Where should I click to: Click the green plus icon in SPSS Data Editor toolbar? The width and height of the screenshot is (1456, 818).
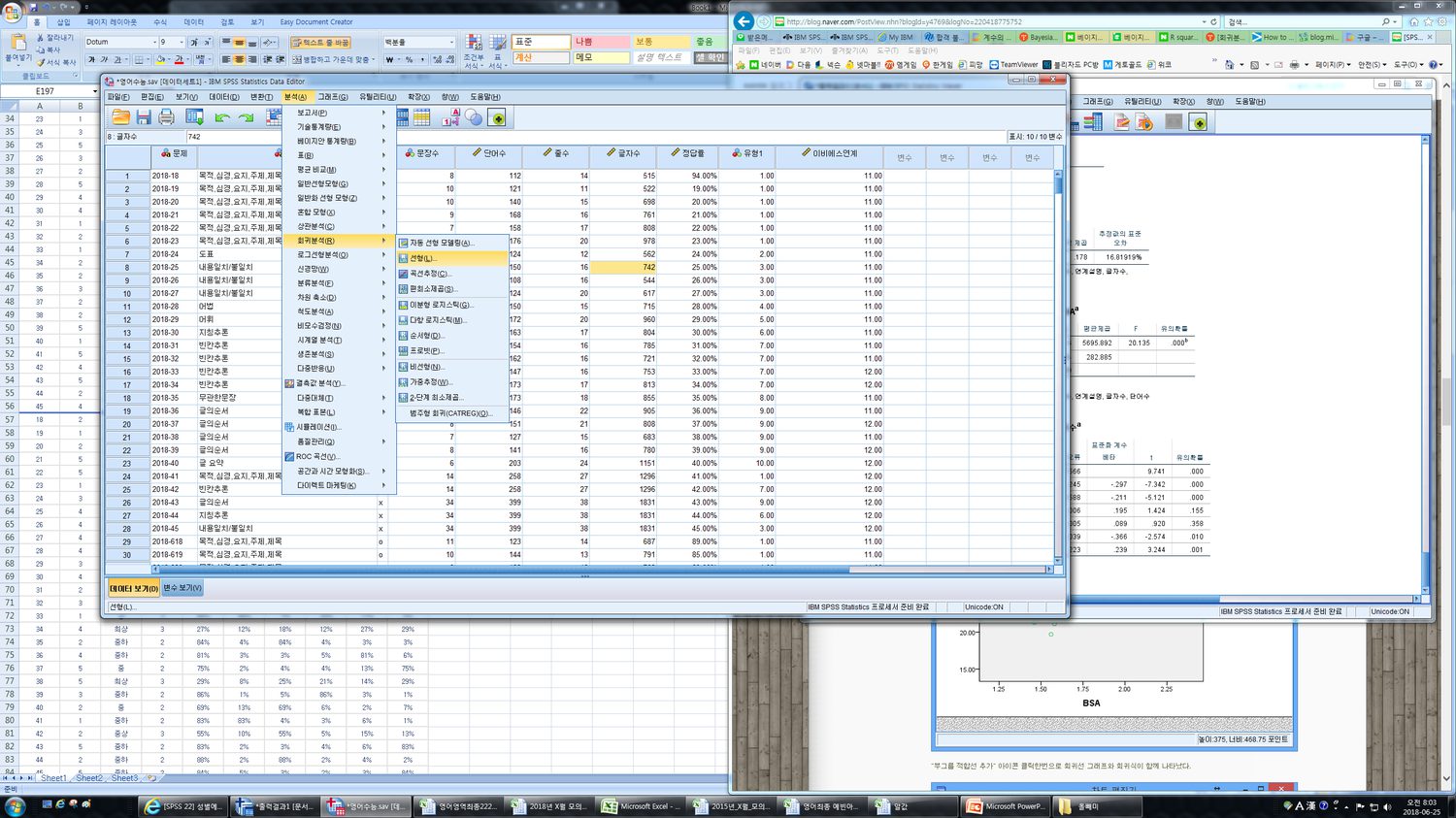pos(497,117)
